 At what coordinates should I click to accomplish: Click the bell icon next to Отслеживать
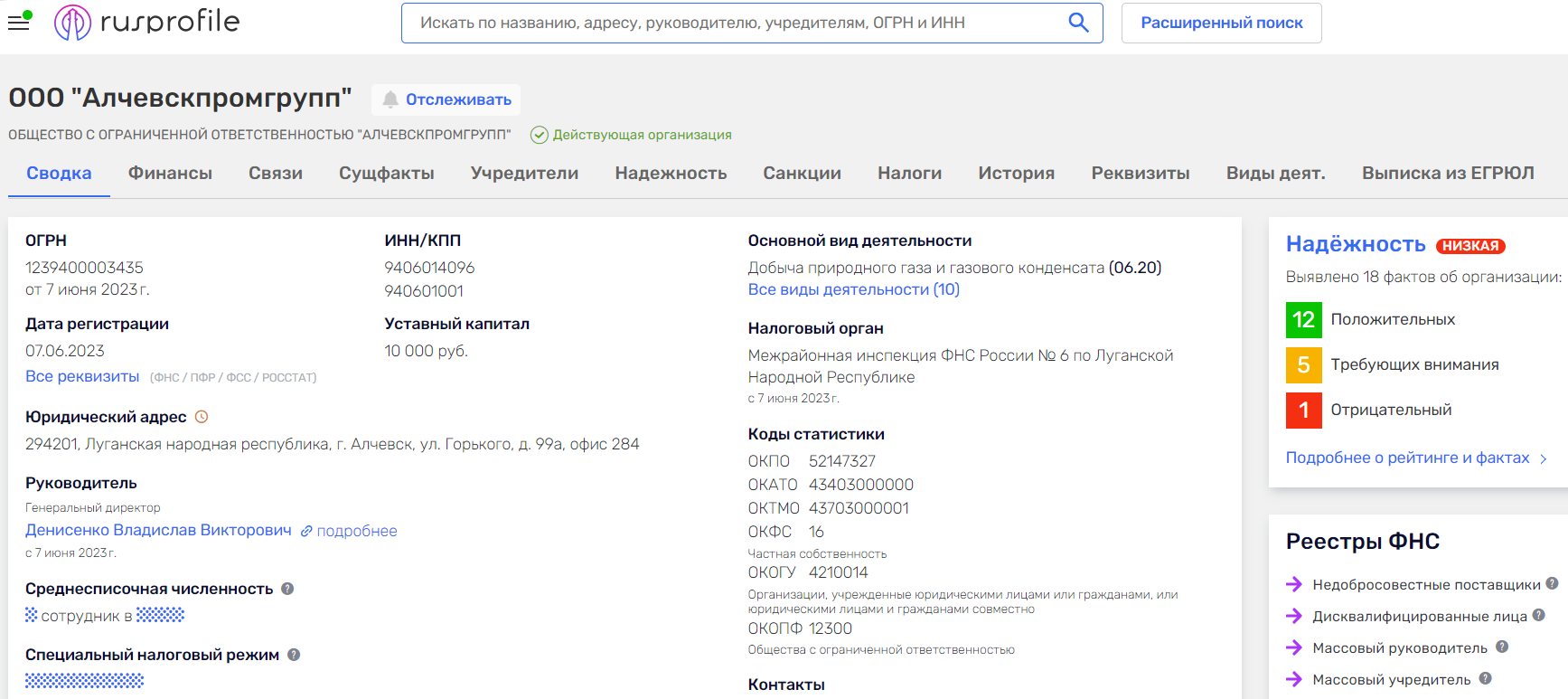click(390, 99)
